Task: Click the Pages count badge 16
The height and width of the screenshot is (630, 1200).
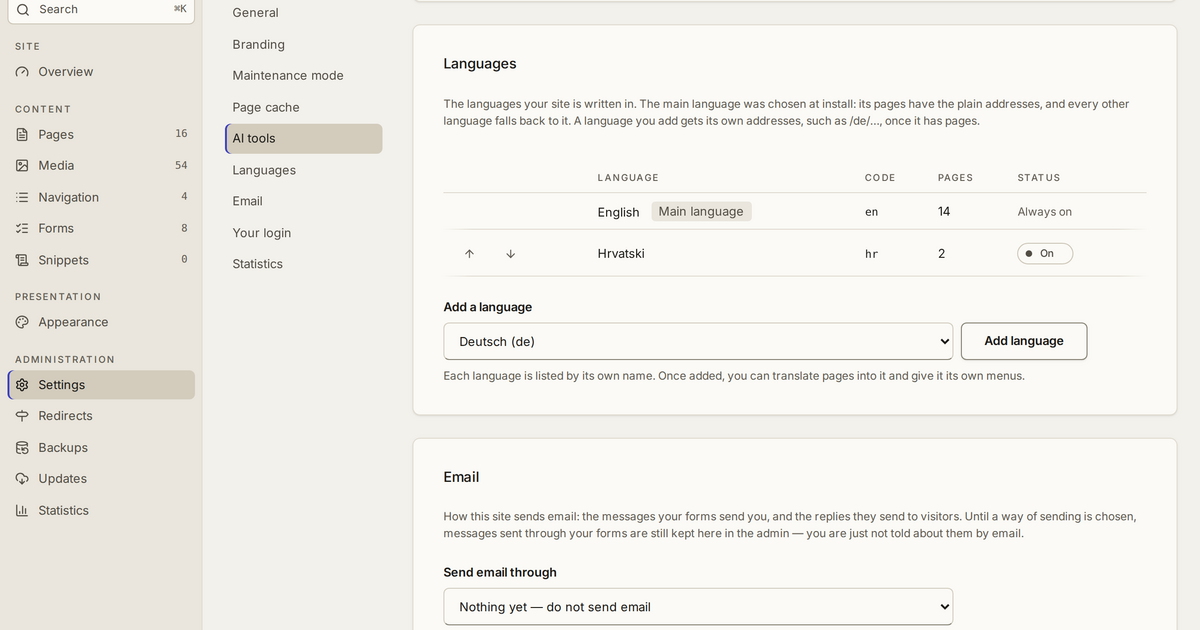Action: [181, 134]
